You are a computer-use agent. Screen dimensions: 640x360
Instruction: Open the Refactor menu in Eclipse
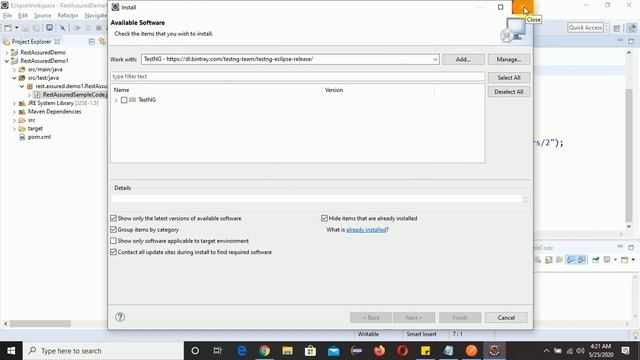click(68, 16)
